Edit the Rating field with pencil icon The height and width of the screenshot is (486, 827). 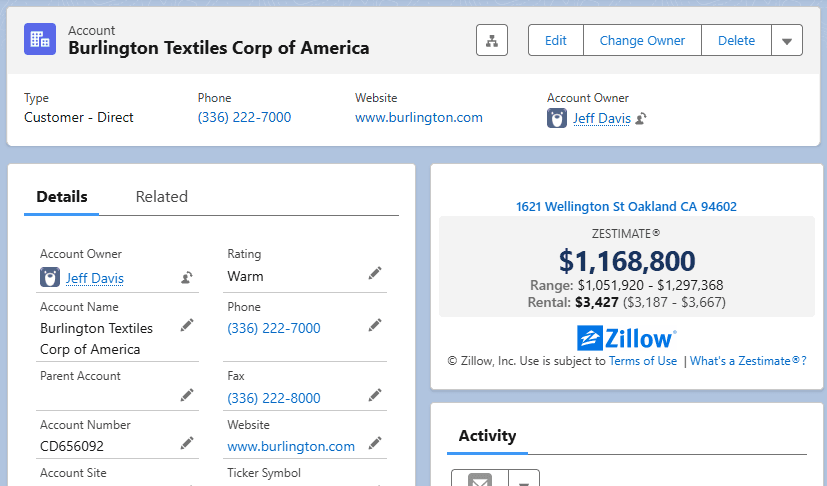(x=374, y=273)
